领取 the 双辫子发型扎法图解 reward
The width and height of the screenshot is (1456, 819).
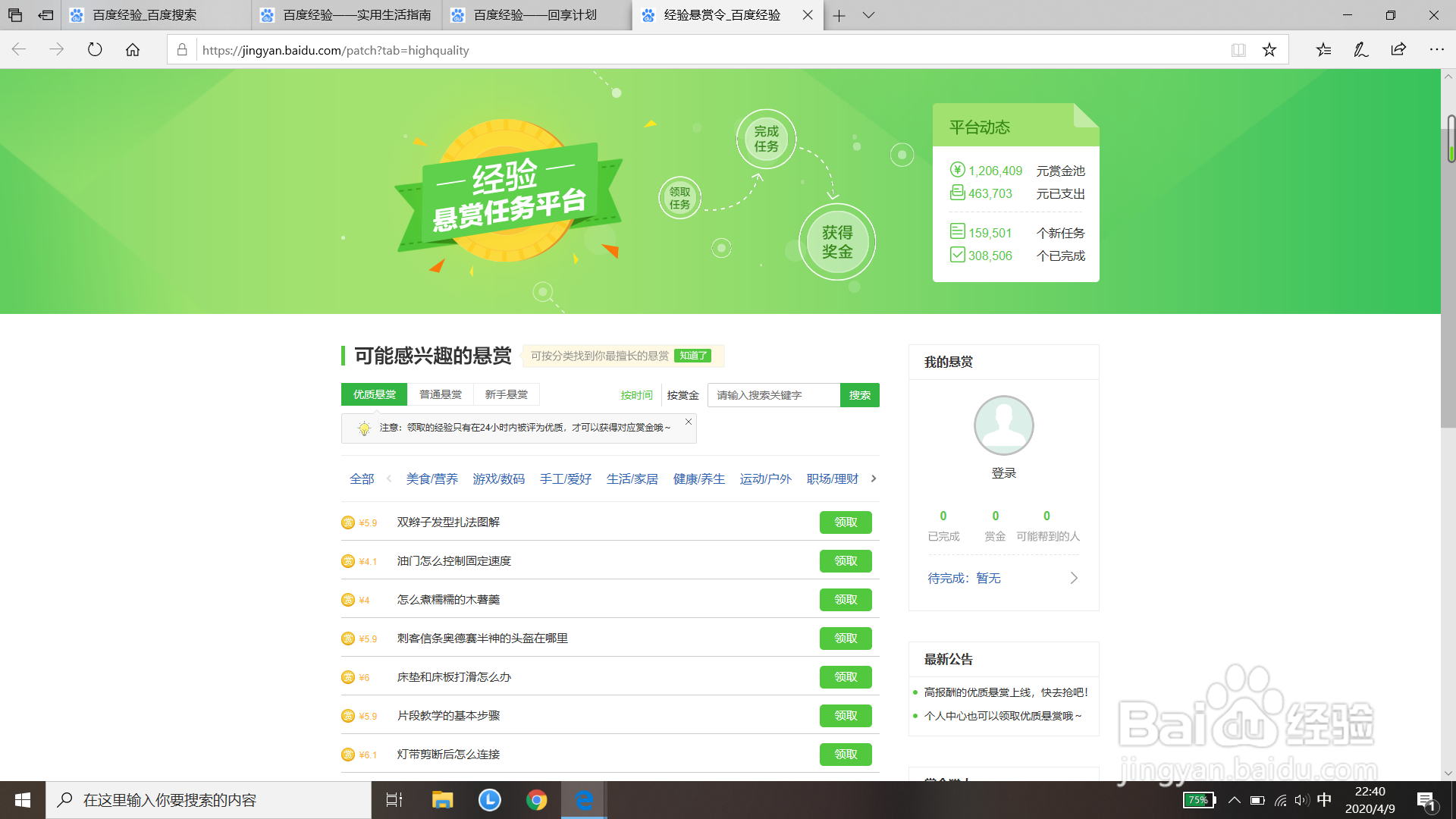(x=846, y=522)
